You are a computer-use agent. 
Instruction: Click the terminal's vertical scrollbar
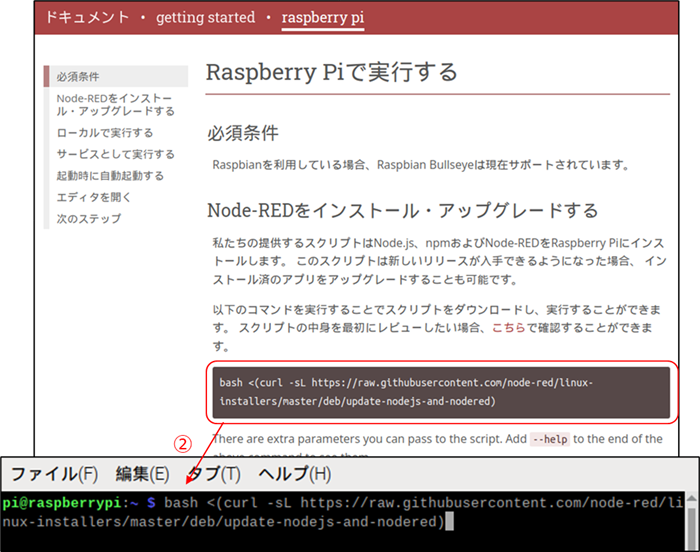[x=689, y=520]
